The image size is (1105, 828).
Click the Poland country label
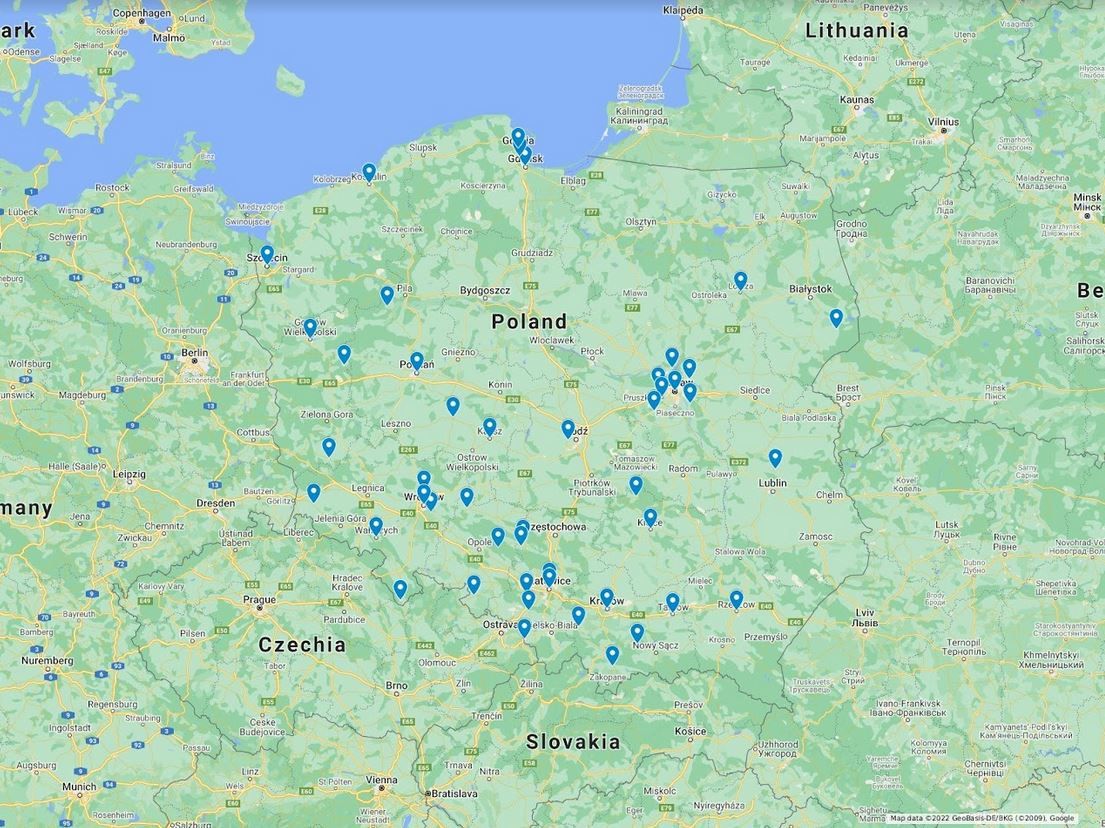pos(529,322)
